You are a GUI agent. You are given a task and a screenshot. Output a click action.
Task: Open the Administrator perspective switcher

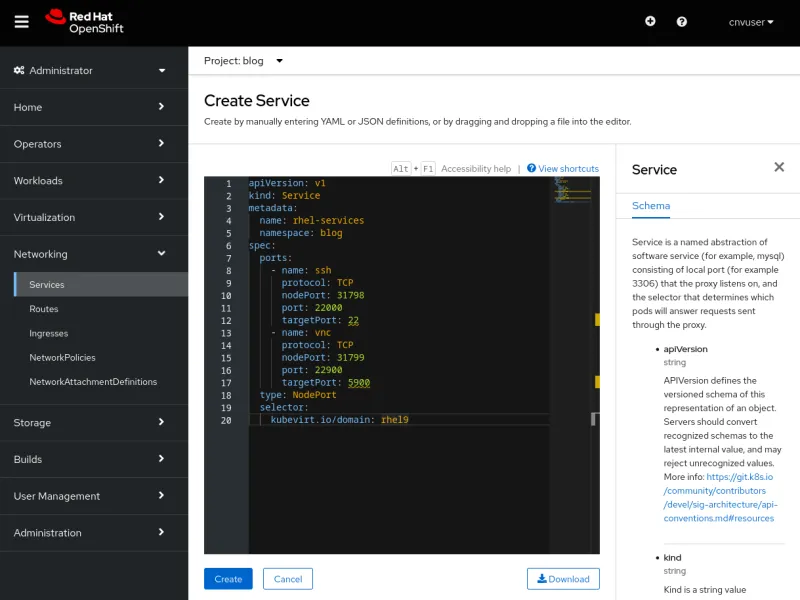95,70
